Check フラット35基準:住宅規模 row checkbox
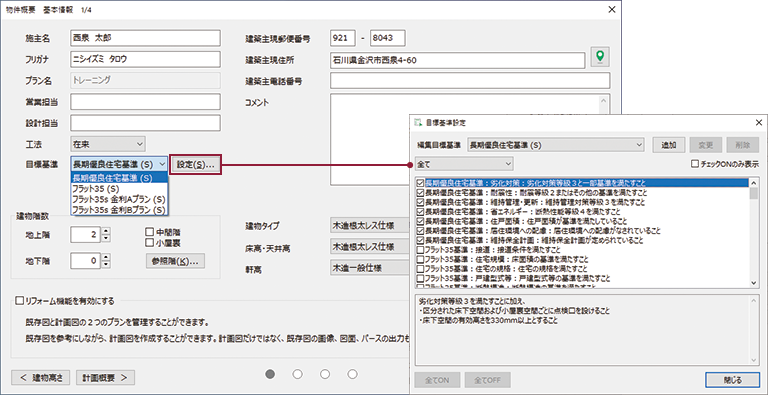768x395 pixels. coord(420,259)
